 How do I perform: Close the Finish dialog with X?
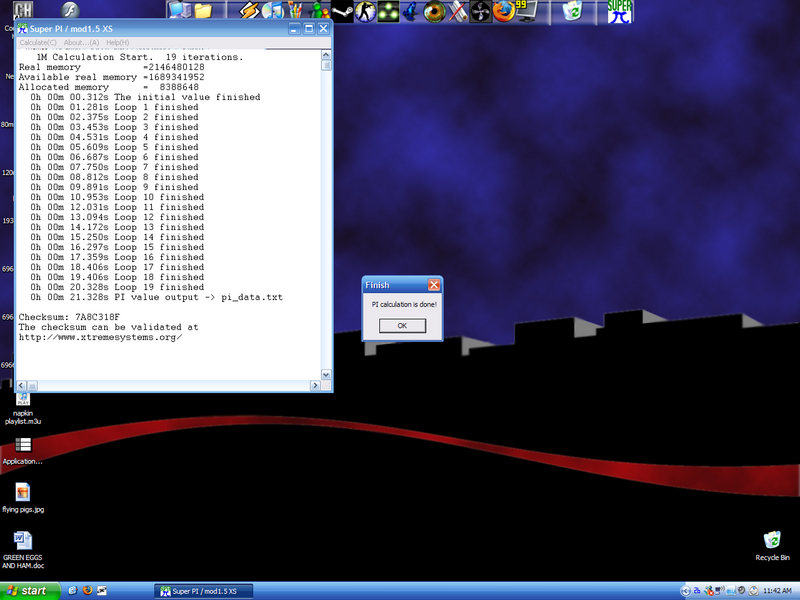tap(434, 285)
